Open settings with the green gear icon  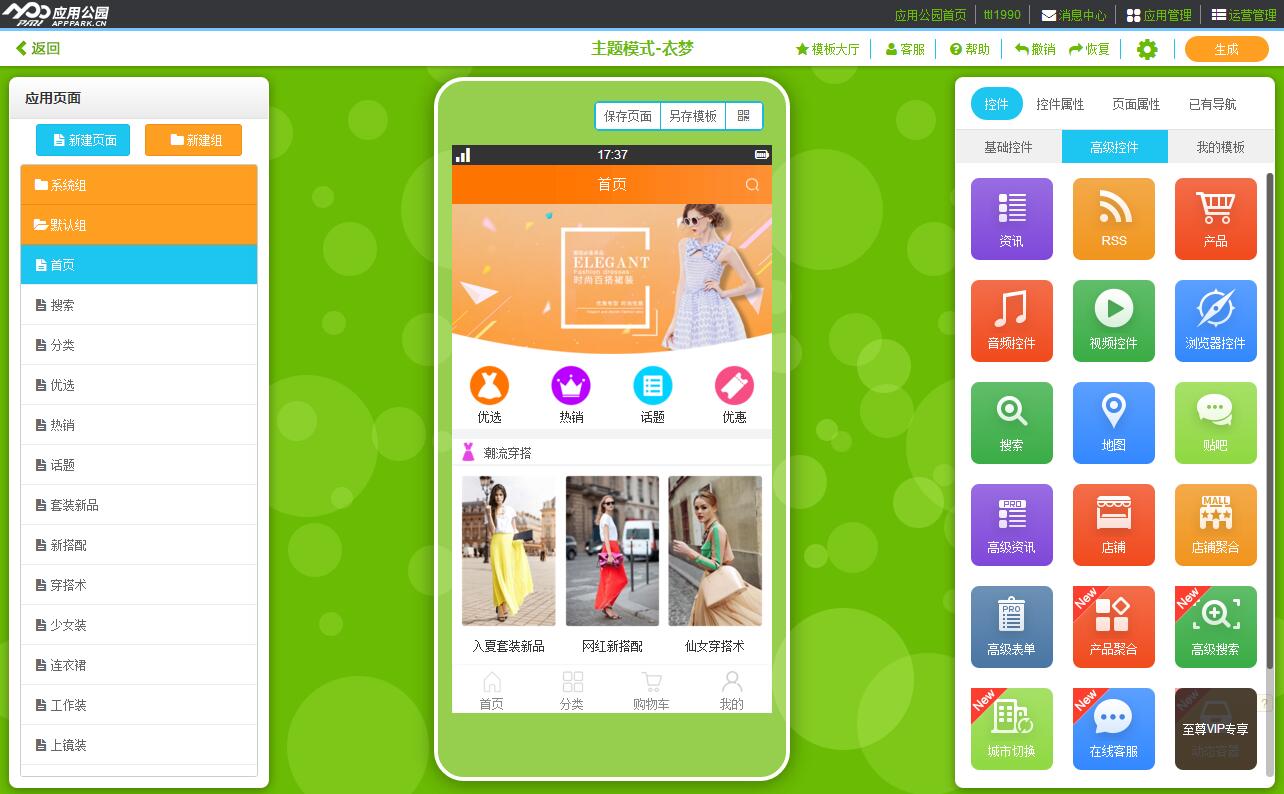click(1147, 49)
